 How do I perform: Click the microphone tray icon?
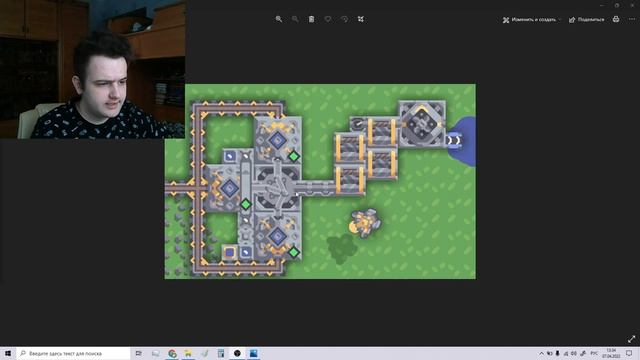tap(558, 353)
